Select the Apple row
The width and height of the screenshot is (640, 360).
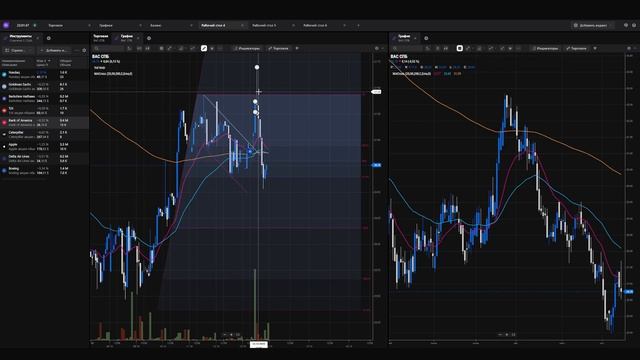click(x=44, y=146)
